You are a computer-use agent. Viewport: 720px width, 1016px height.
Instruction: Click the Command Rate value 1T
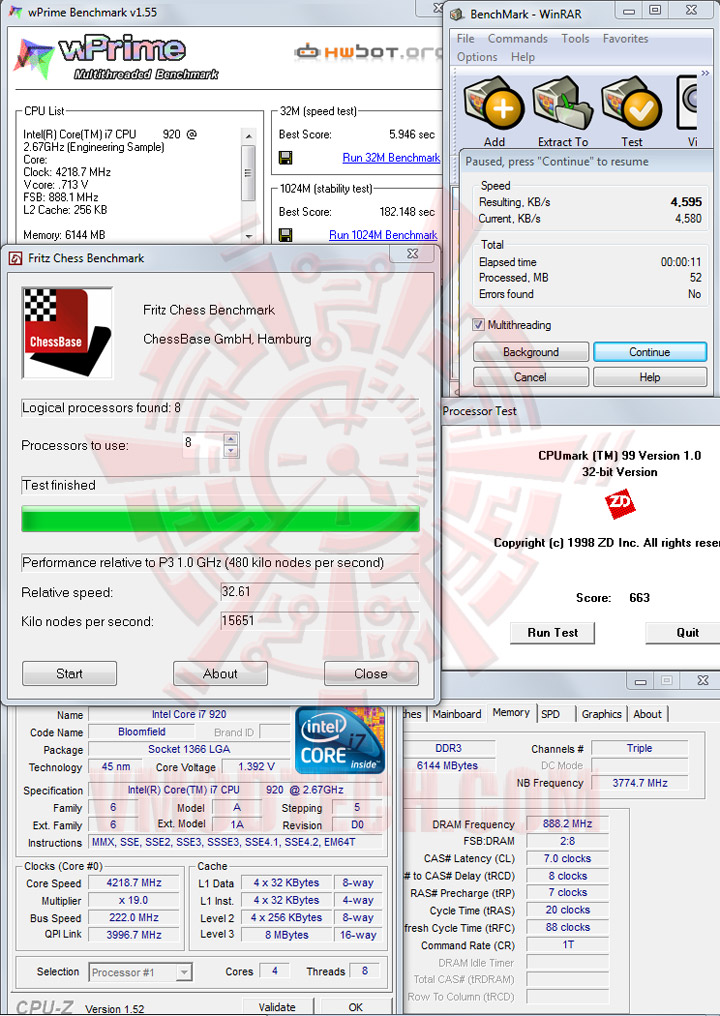(x=568, y=945)
